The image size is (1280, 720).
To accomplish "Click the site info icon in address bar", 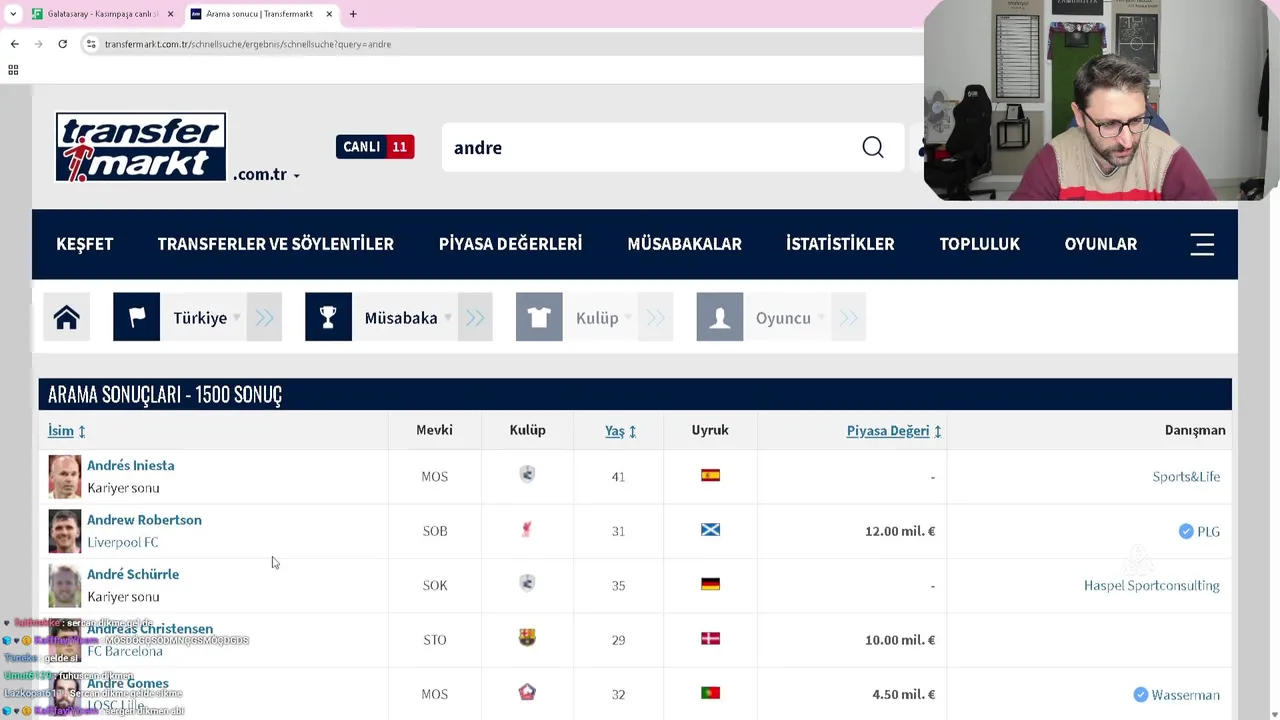I will (x=91, y=44).
